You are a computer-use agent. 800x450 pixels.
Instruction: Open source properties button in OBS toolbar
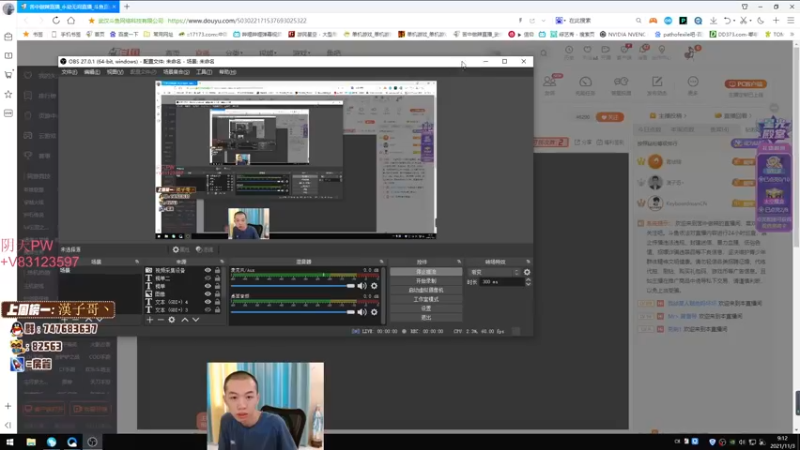point(181,249)
